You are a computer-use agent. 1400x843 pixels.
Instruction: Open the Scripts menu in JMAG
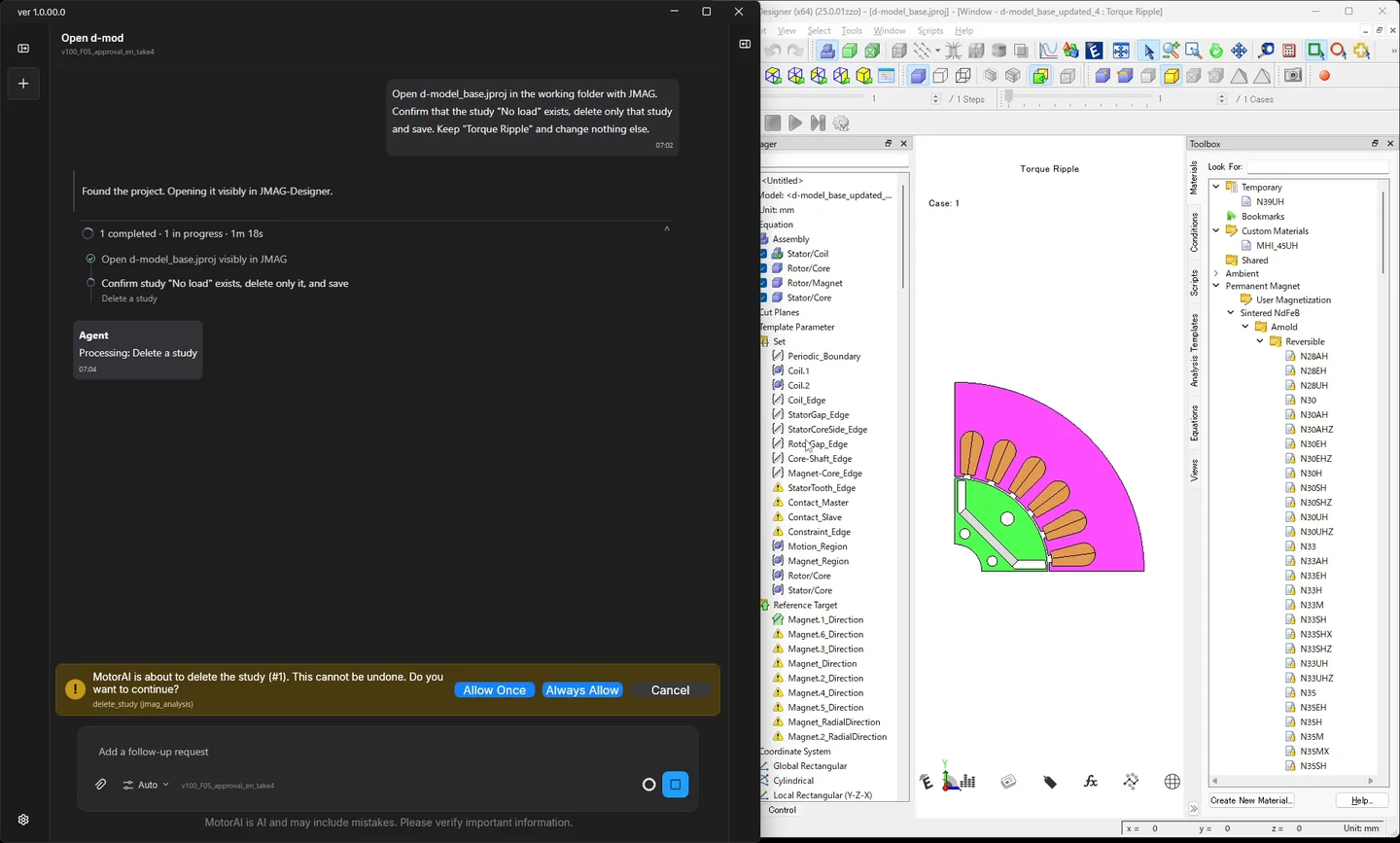coord(930,31)
